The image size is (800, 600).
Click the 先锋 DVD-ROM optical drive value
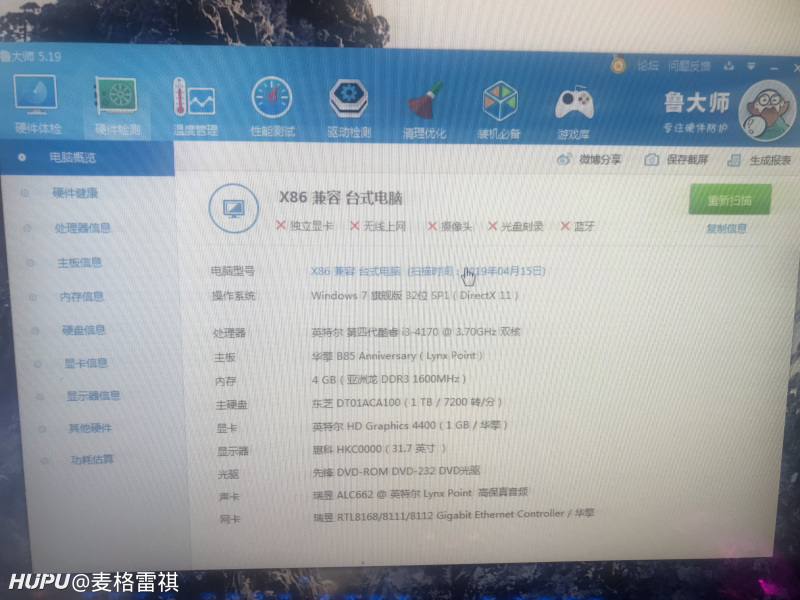tap(396, 471)
